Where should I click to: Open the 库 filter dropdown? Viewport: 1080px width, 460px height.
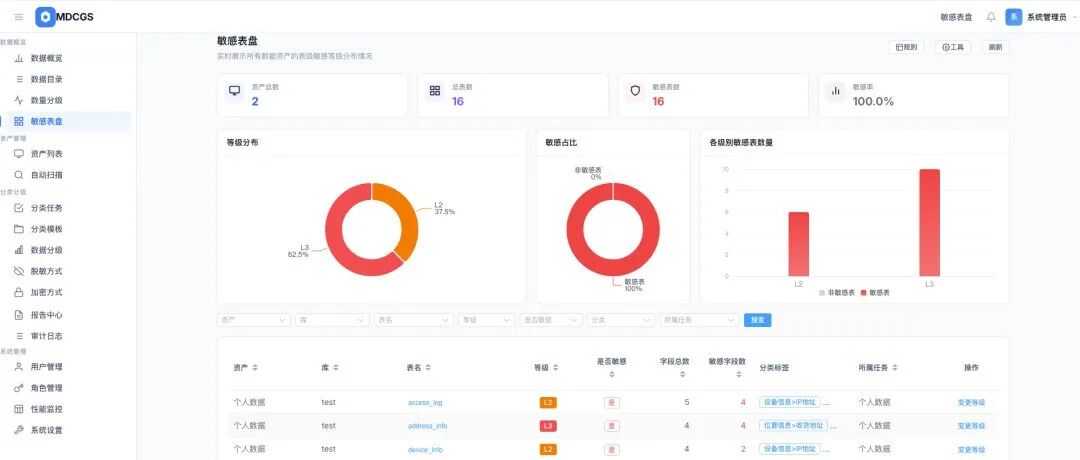tap(333, 320)
